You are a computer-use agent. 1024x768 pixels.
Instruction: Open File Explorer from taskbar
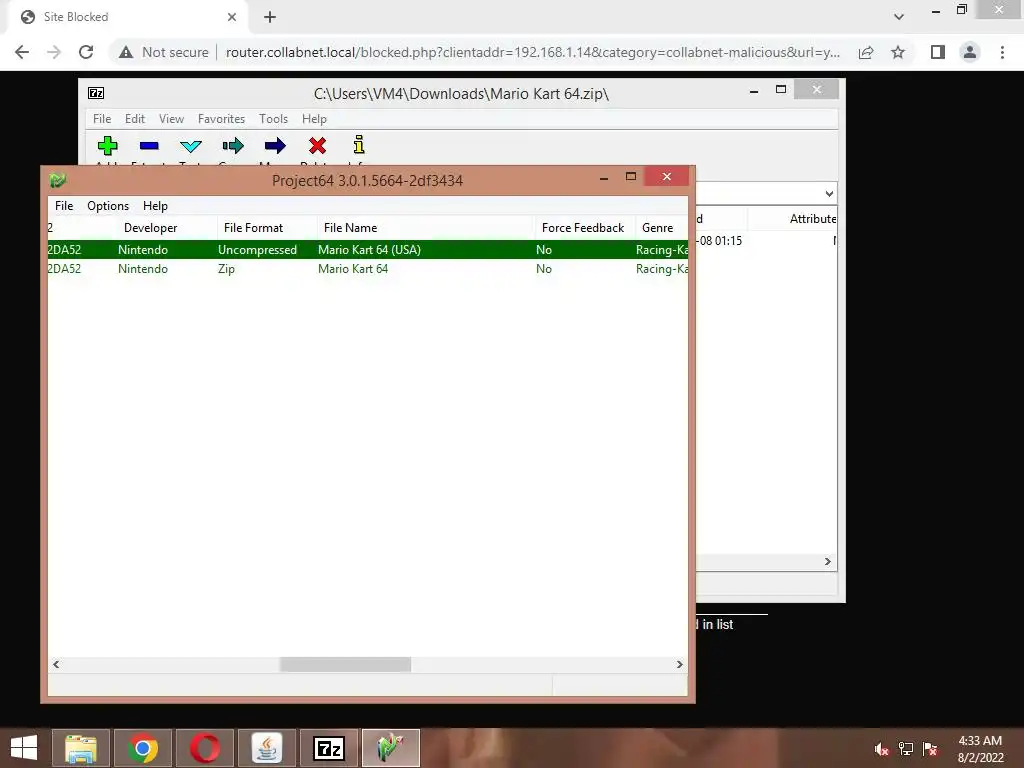(x=81, y=748)
